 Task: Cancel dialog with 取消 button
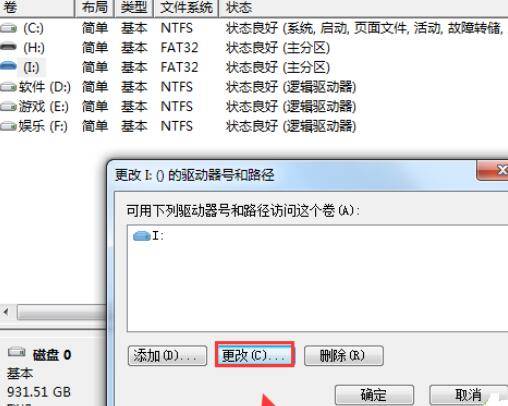click(468, 395)
